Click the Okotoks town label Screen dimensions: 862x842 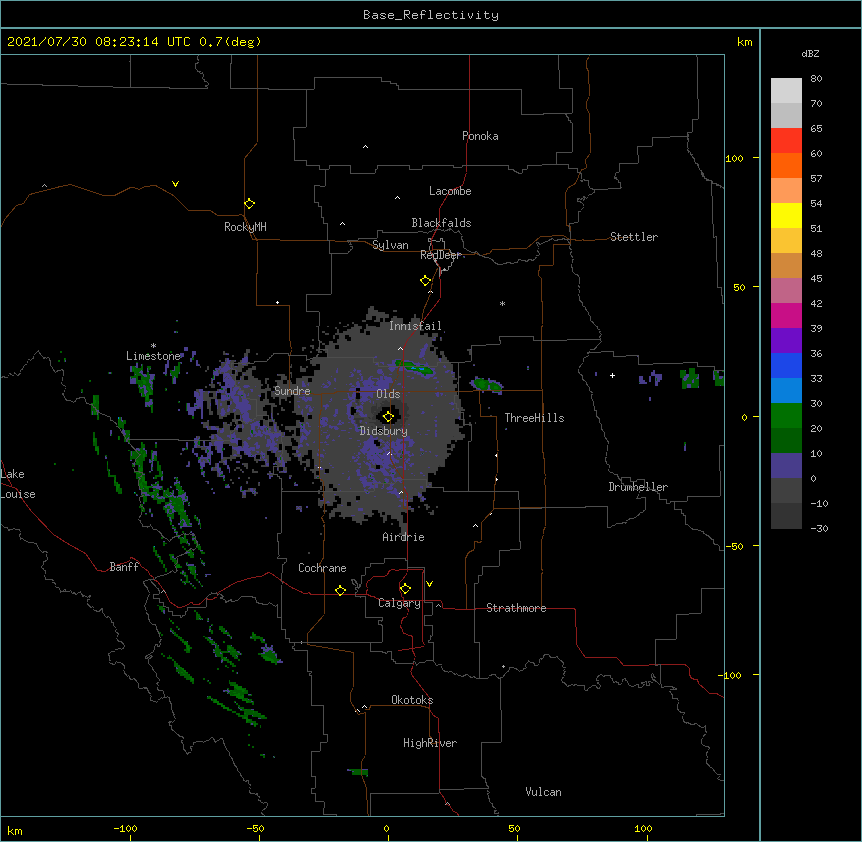[412, 700]
